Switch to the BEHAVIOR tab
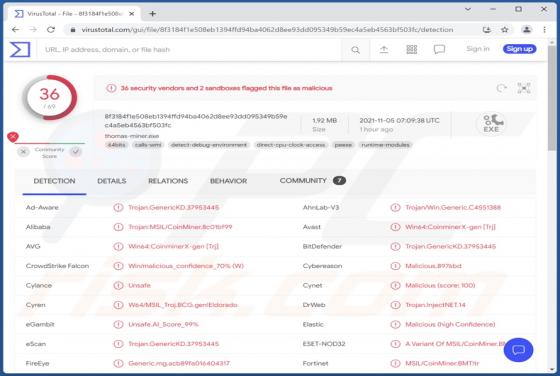Screen dimensions: 560x376 coord(229,181)
